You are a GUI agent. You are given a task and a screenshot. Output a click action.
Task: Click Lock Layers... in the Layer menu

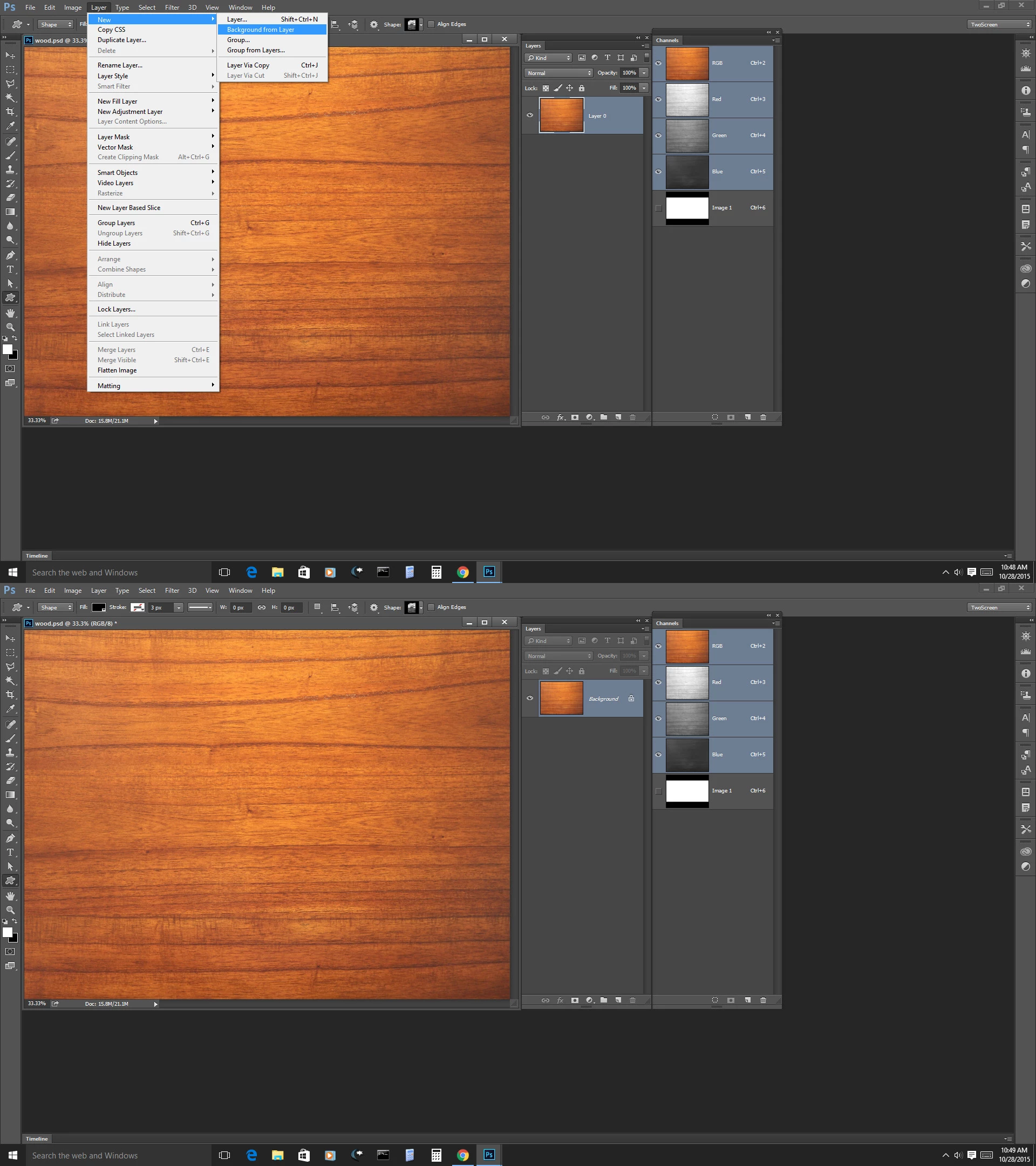point(117,309)
